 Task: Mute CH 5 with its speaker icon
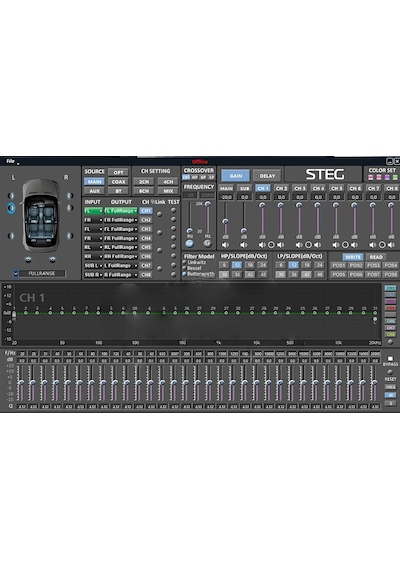tap(336, 245)
